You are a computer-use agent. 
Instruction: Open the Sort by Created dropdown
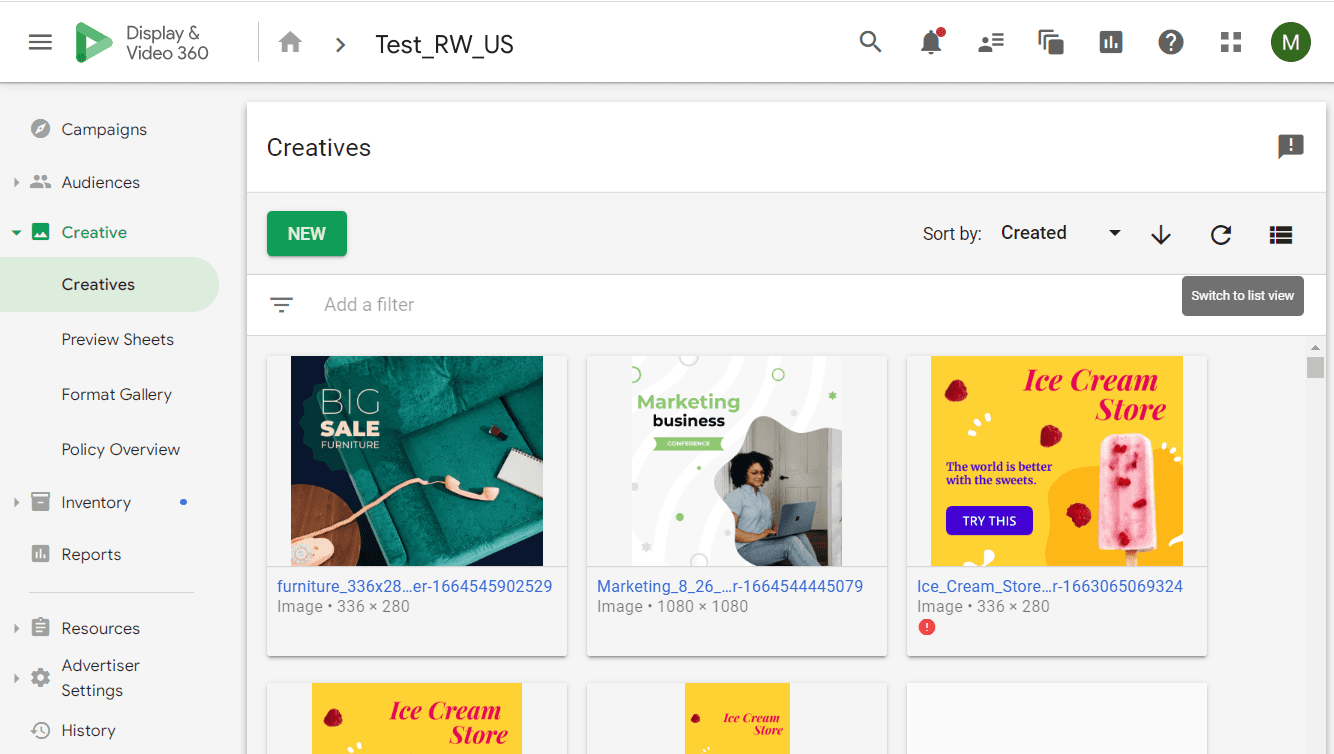coord(1061,233)
